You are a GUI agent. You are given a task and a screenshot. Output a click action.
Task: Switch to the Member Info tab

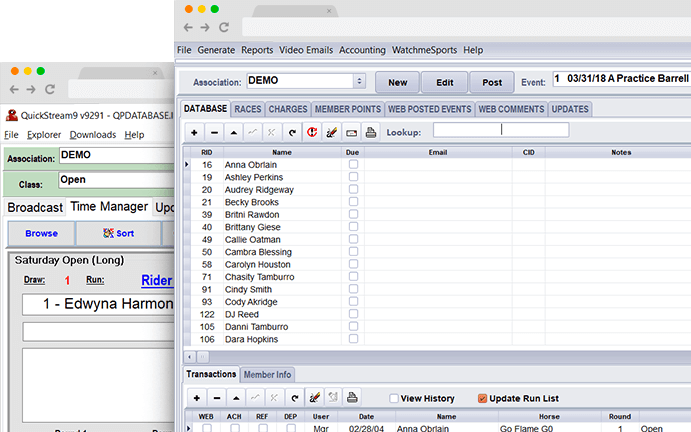click(267, 375)
